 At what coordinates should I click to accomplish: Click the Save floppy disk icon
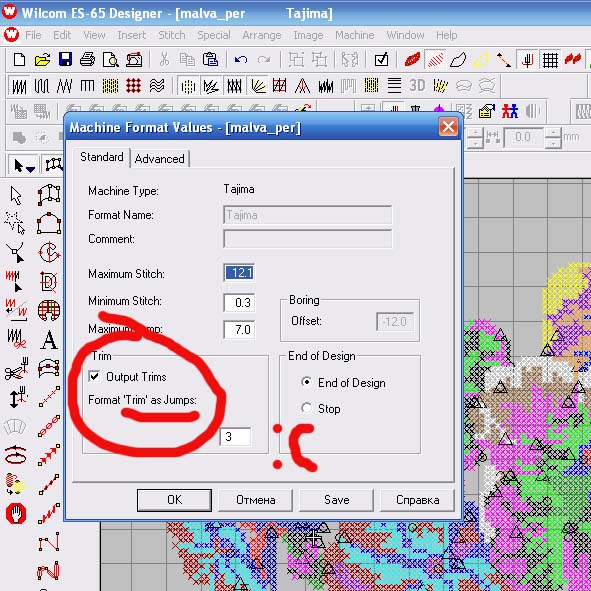coord(65,60)
